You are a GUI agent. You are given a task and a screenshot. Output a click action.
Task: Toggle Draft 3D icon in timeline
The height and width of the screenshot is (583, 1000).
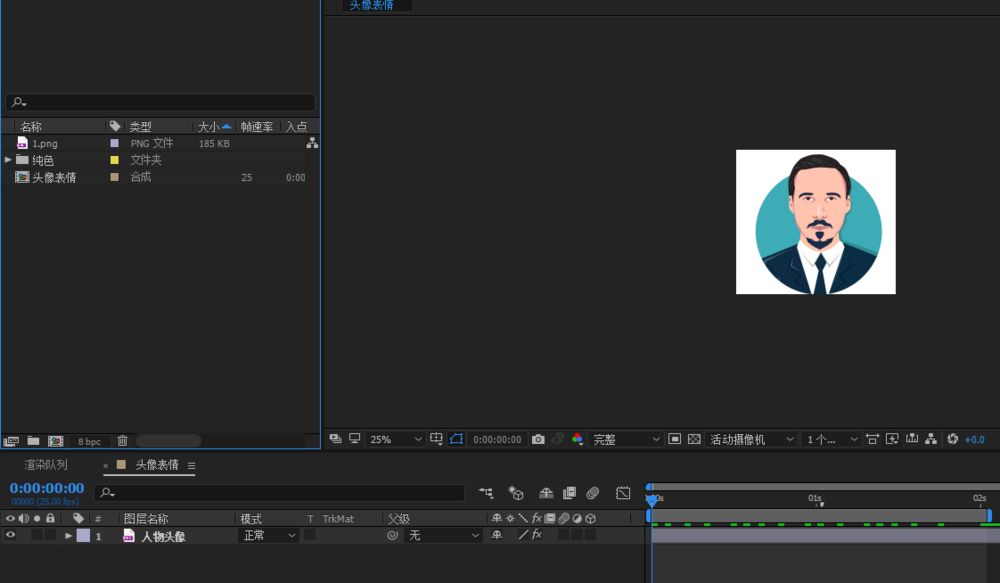point(515,492)
